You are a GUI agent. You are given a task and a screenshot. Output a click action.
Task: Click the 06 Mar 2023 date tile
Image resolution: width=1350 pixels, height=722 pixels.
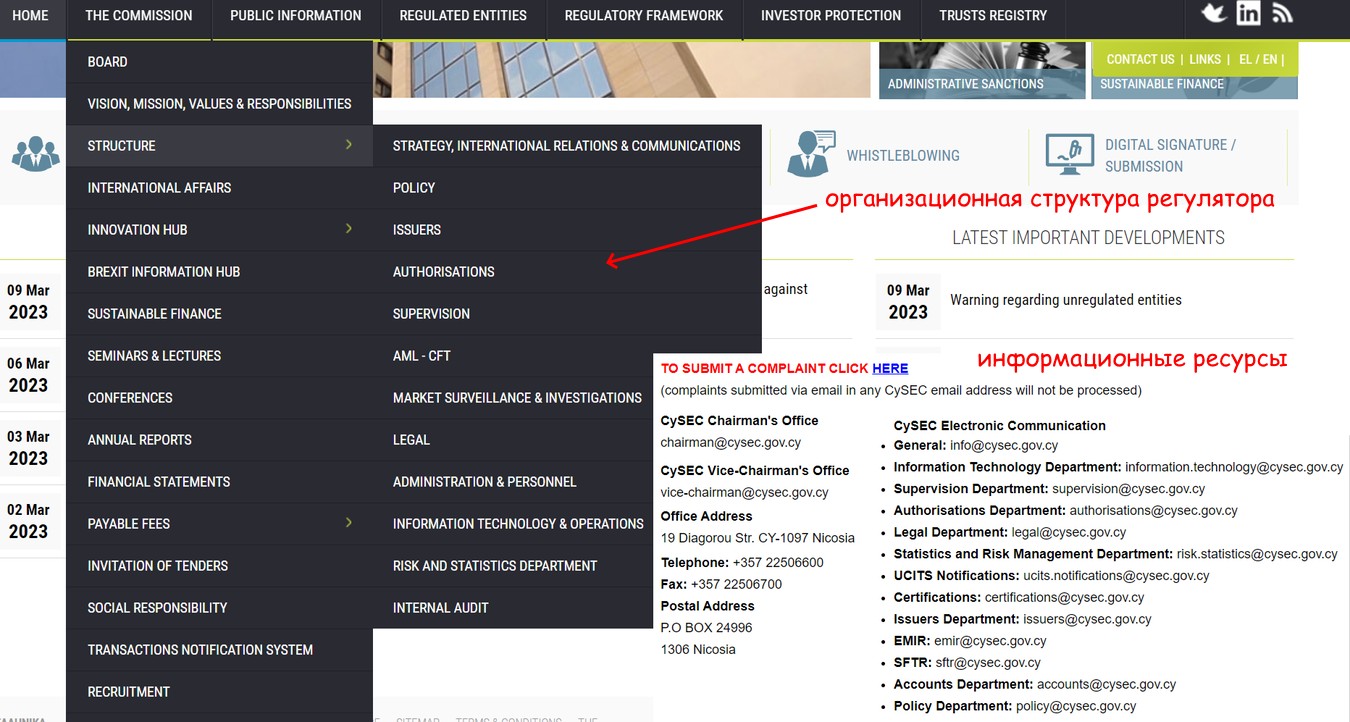tap(29, 375)
